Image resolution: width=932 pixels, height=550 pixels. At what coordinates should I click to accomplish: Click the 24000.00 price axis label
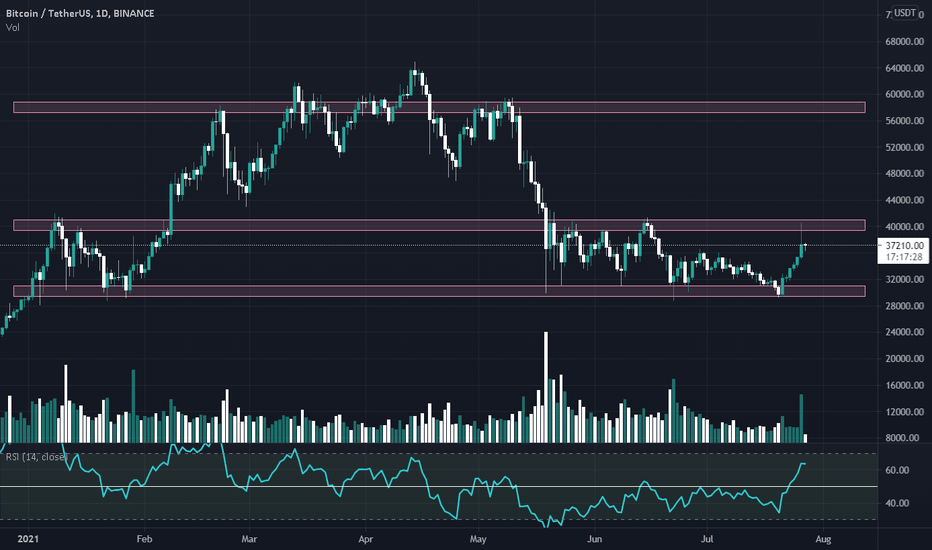click(904, 332)
